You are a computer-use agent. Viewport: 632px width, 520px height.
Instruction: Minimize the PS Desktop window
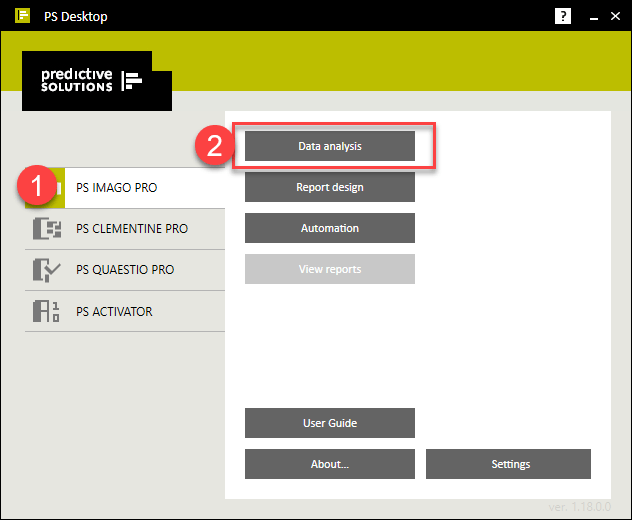point(593,17)
